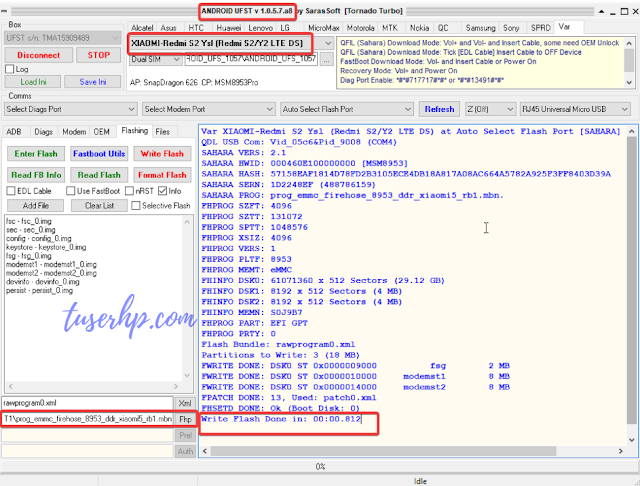
Task: Click the firmware folder path field
Action: click(x=251, y=59)
